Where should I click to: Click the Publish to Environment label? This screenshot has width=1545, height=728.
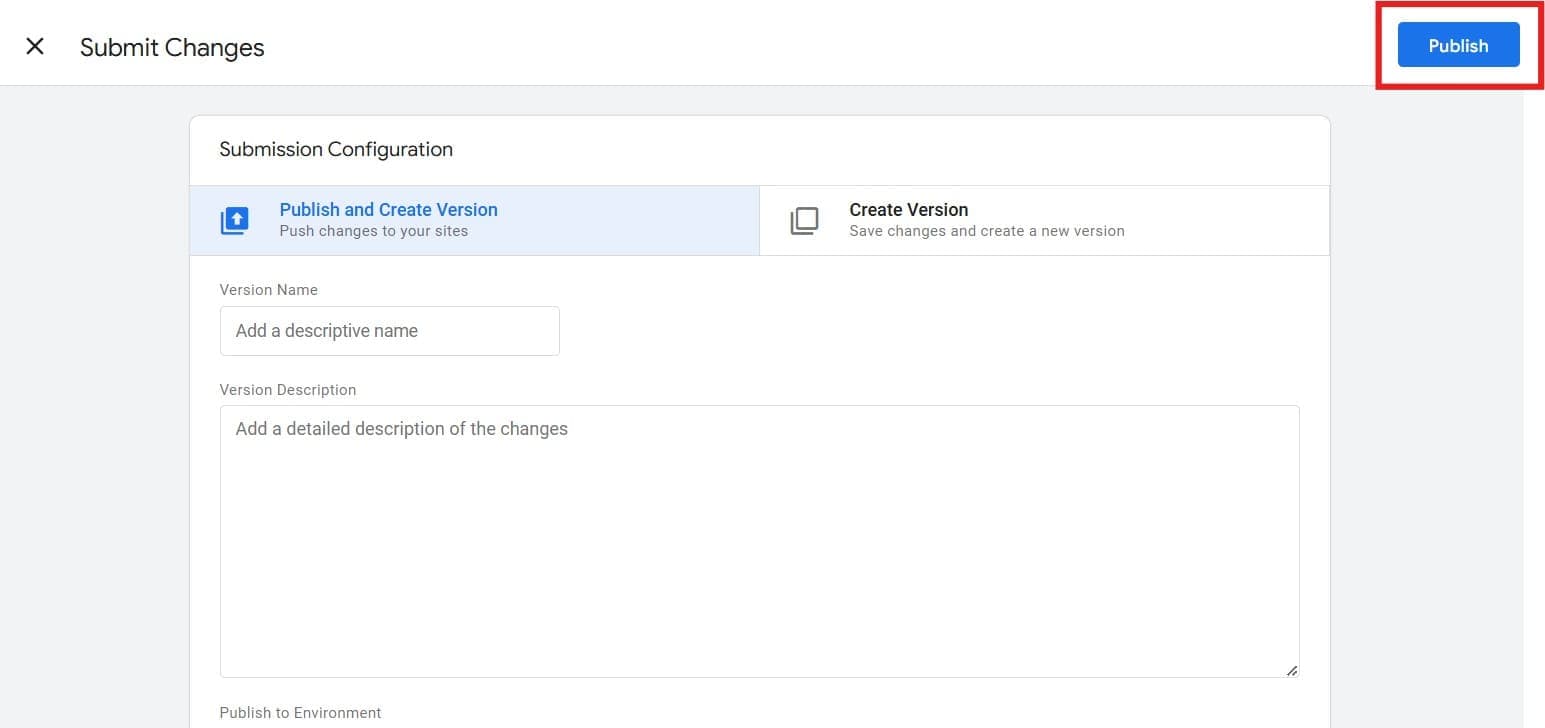click(300, 712)
